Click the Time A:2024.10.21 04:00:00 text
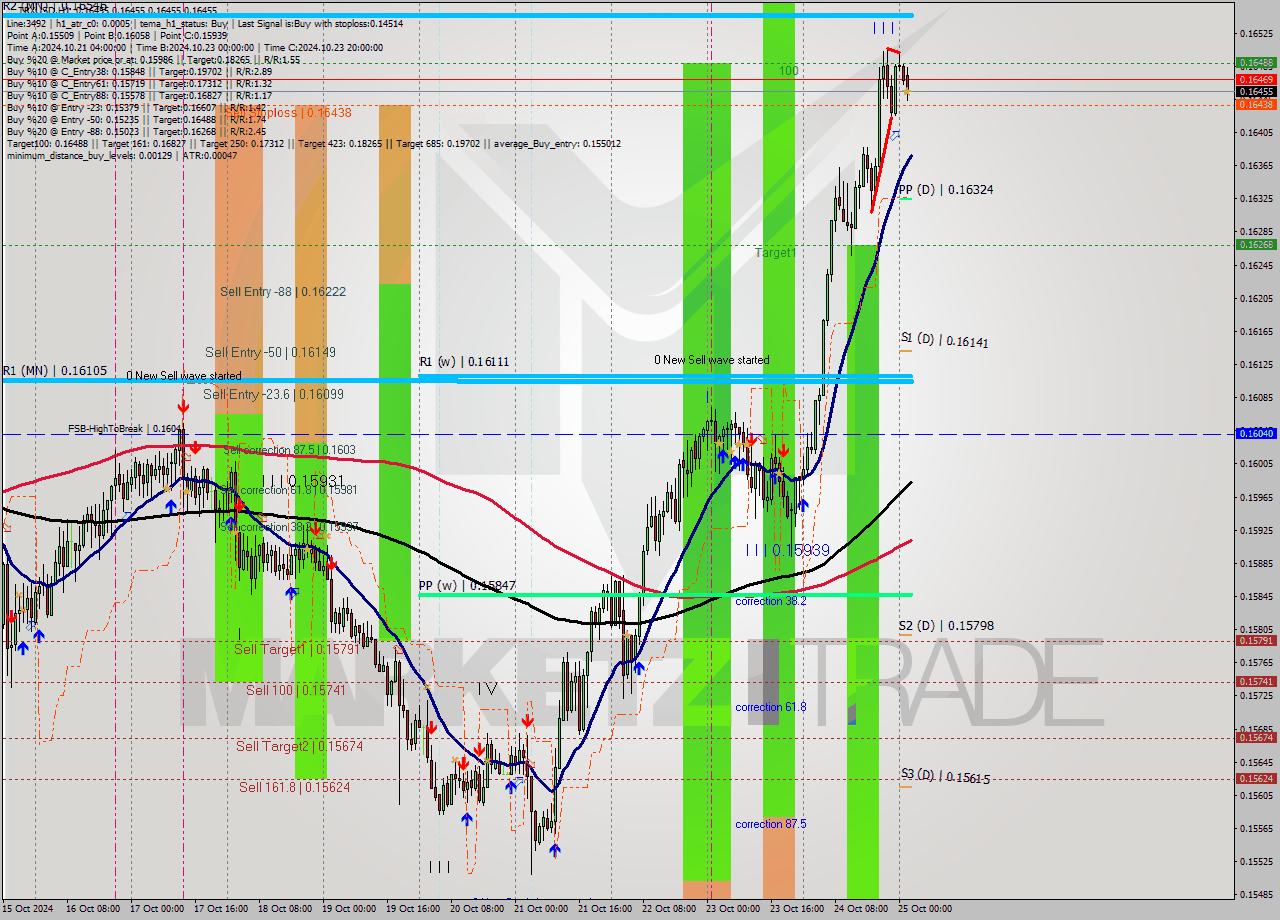 [66, 47]
